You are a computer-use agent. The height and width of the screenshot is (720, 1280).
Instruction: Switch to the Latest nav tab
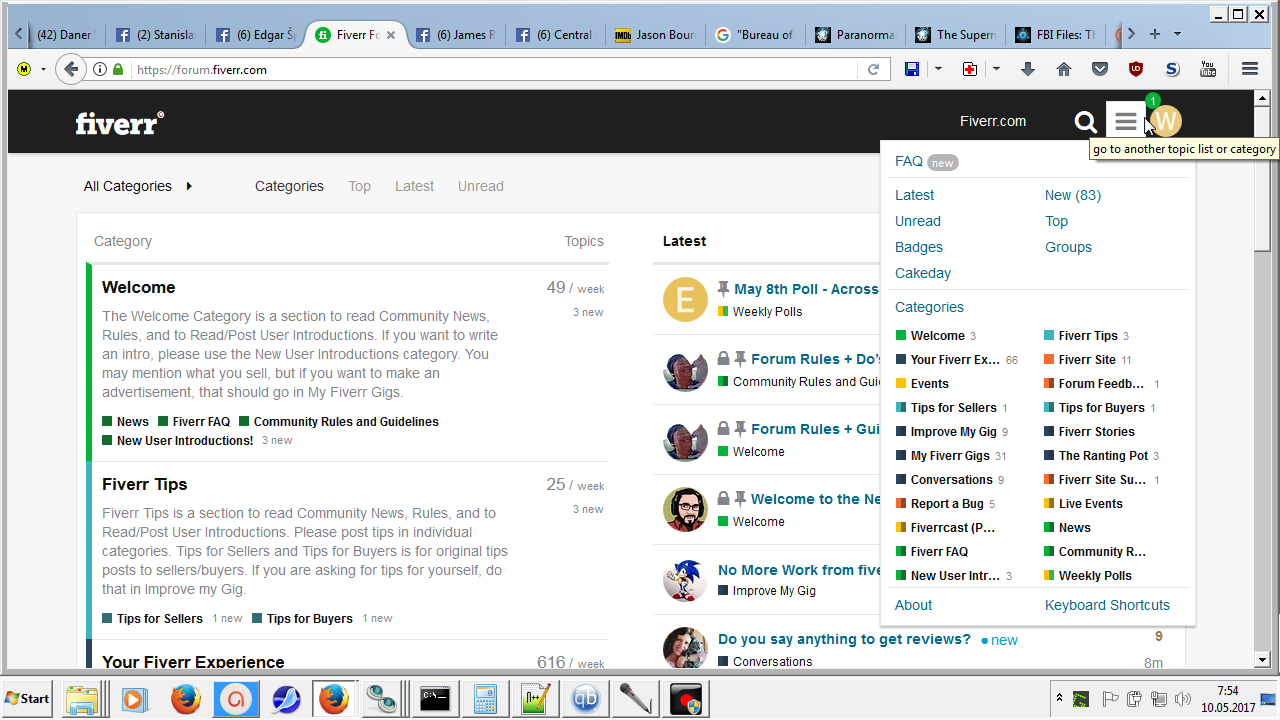point(414,186)
